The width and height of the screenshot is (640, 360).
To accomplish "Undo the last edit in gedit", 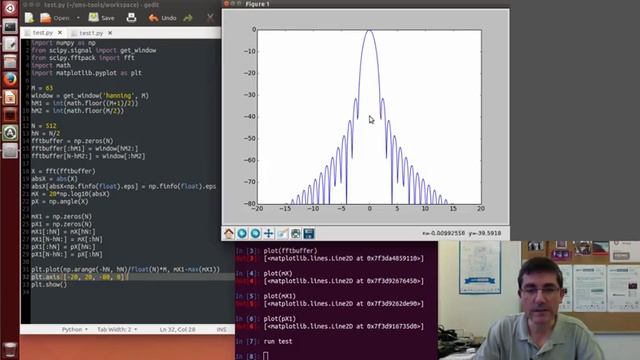I will click(162, 18).
